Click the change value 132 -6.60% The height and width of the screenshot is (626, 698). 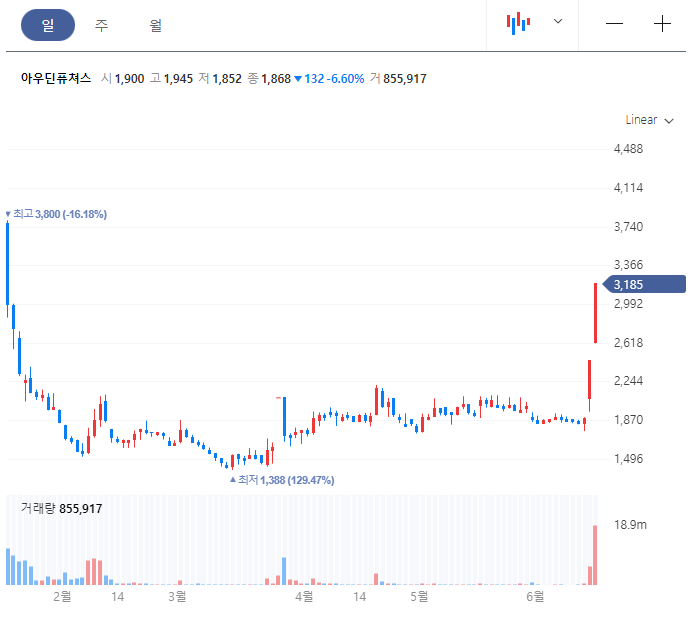[x=329, y=79]
